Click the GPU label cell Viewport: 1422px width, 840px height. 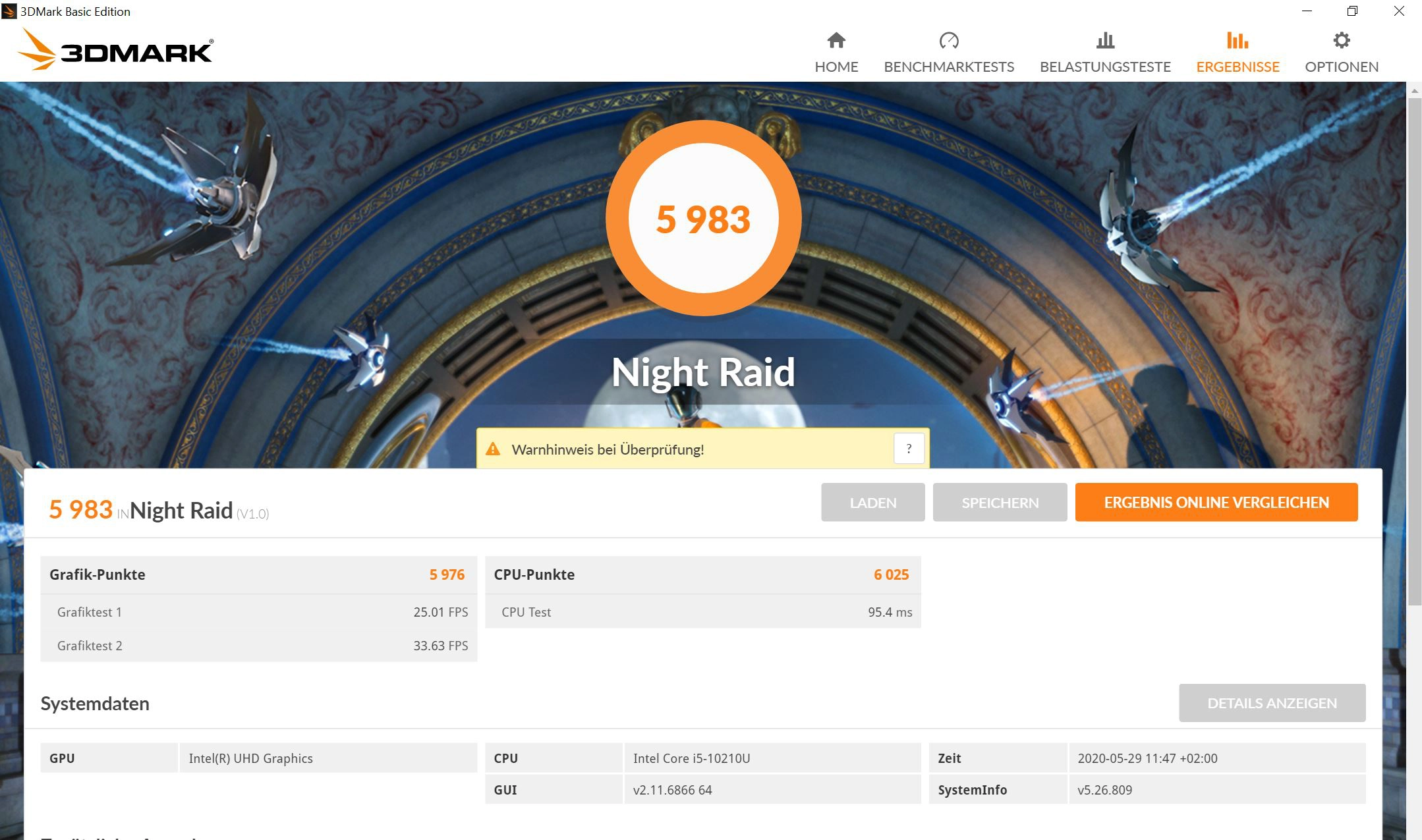[x=109, y=758]
